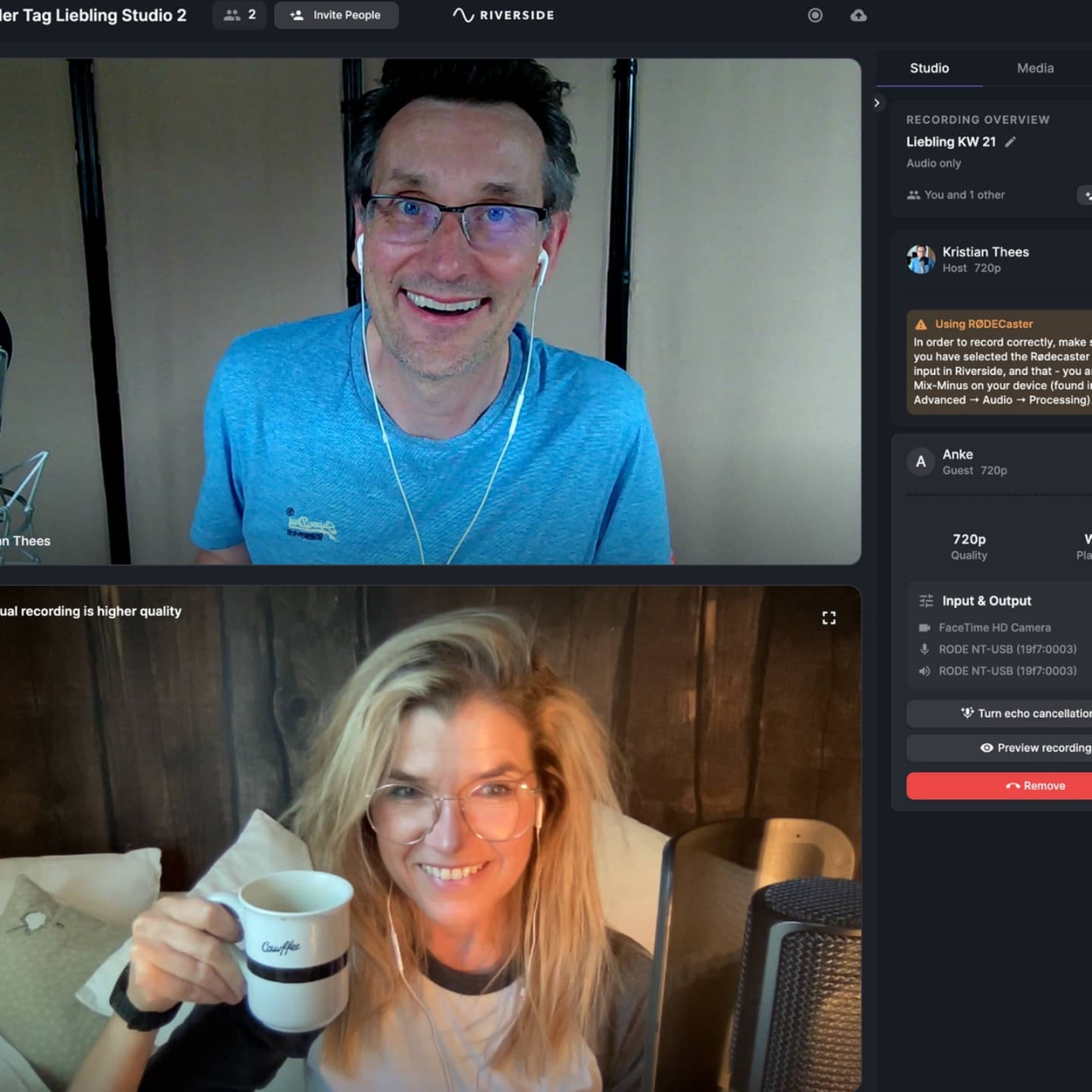The width and height of the screenshot is (1092, 1092).
Task: Click the Invite People button
Action: click(x=336, y=15)
